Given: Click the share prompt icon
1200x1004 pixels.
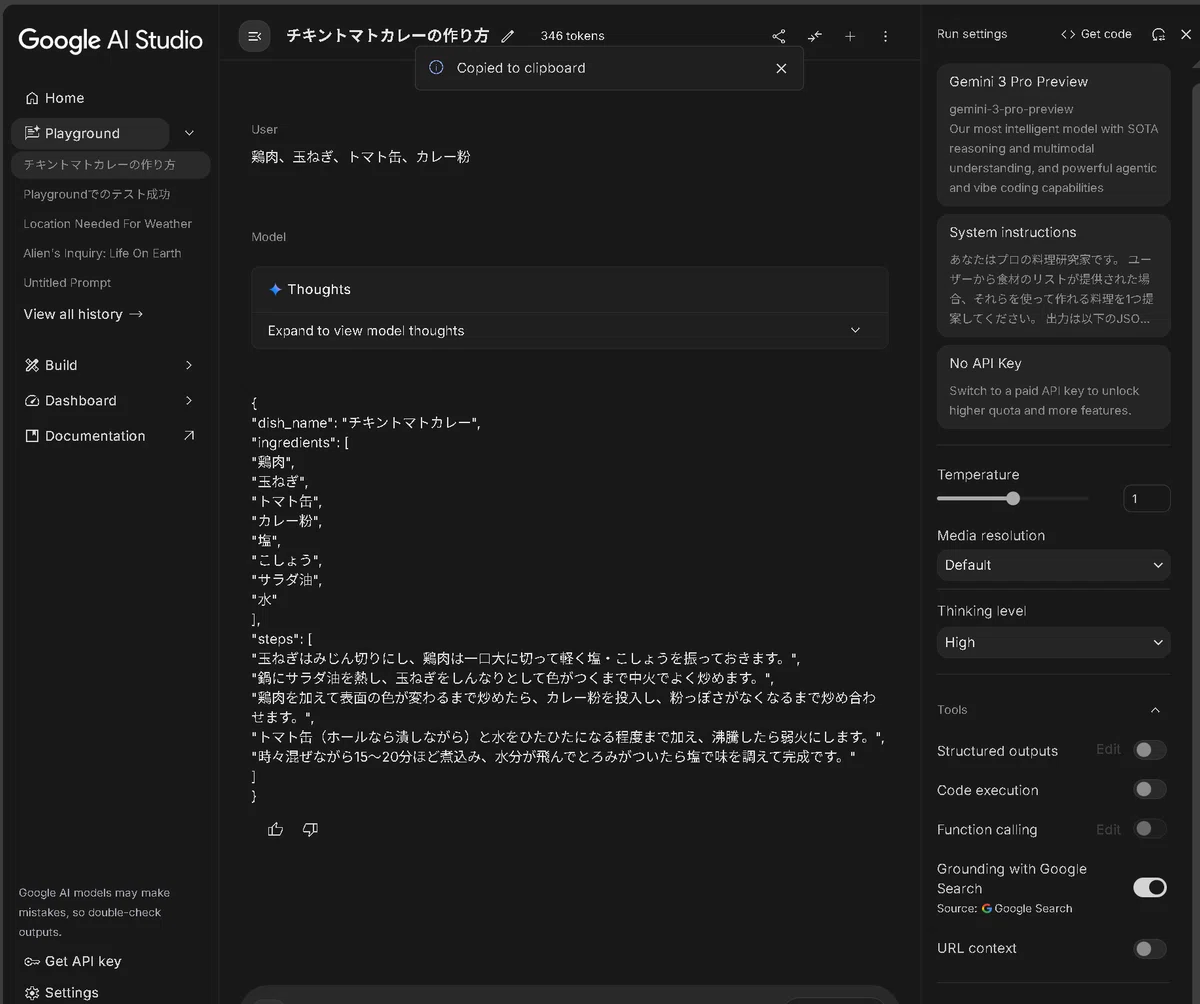Looking at the screenshot, I should [x=779, y=36].
